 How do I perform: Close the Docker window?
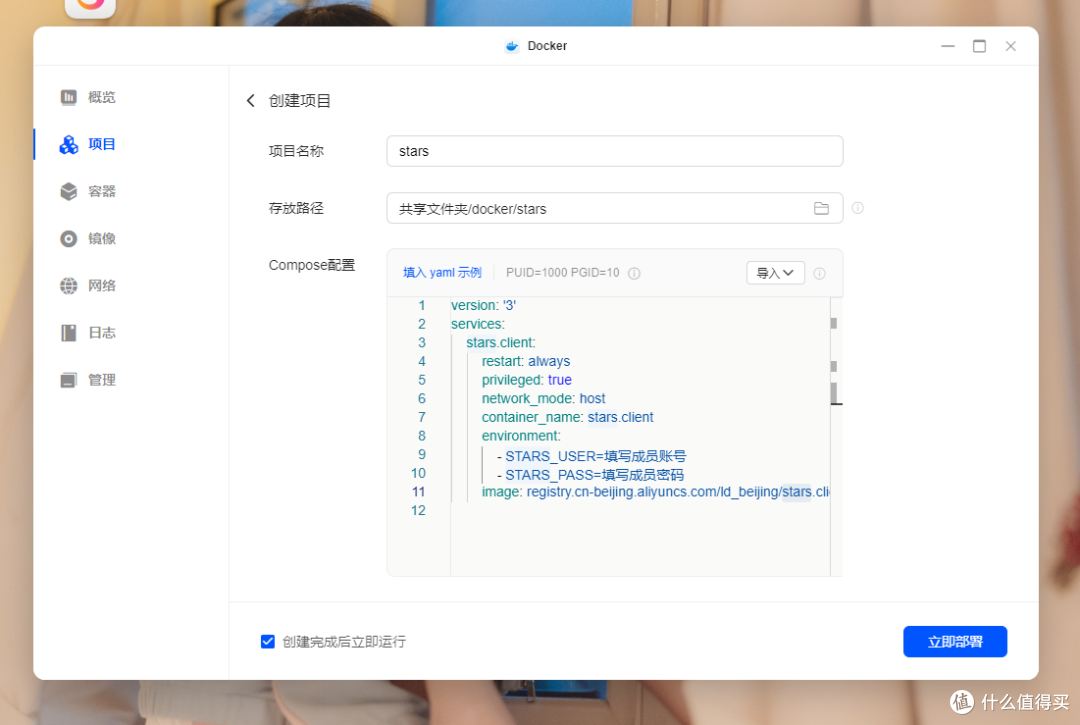tap(1010, 46)
